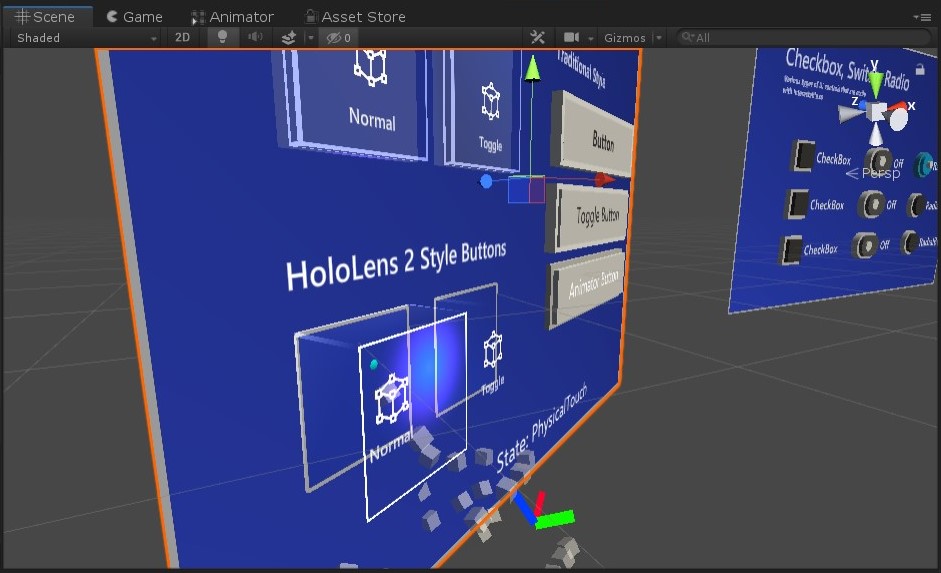The width and height of the screenshot is (941, 573).
Task: Select the HoloLens 2 Toggle button
Action: click(466, 349)
